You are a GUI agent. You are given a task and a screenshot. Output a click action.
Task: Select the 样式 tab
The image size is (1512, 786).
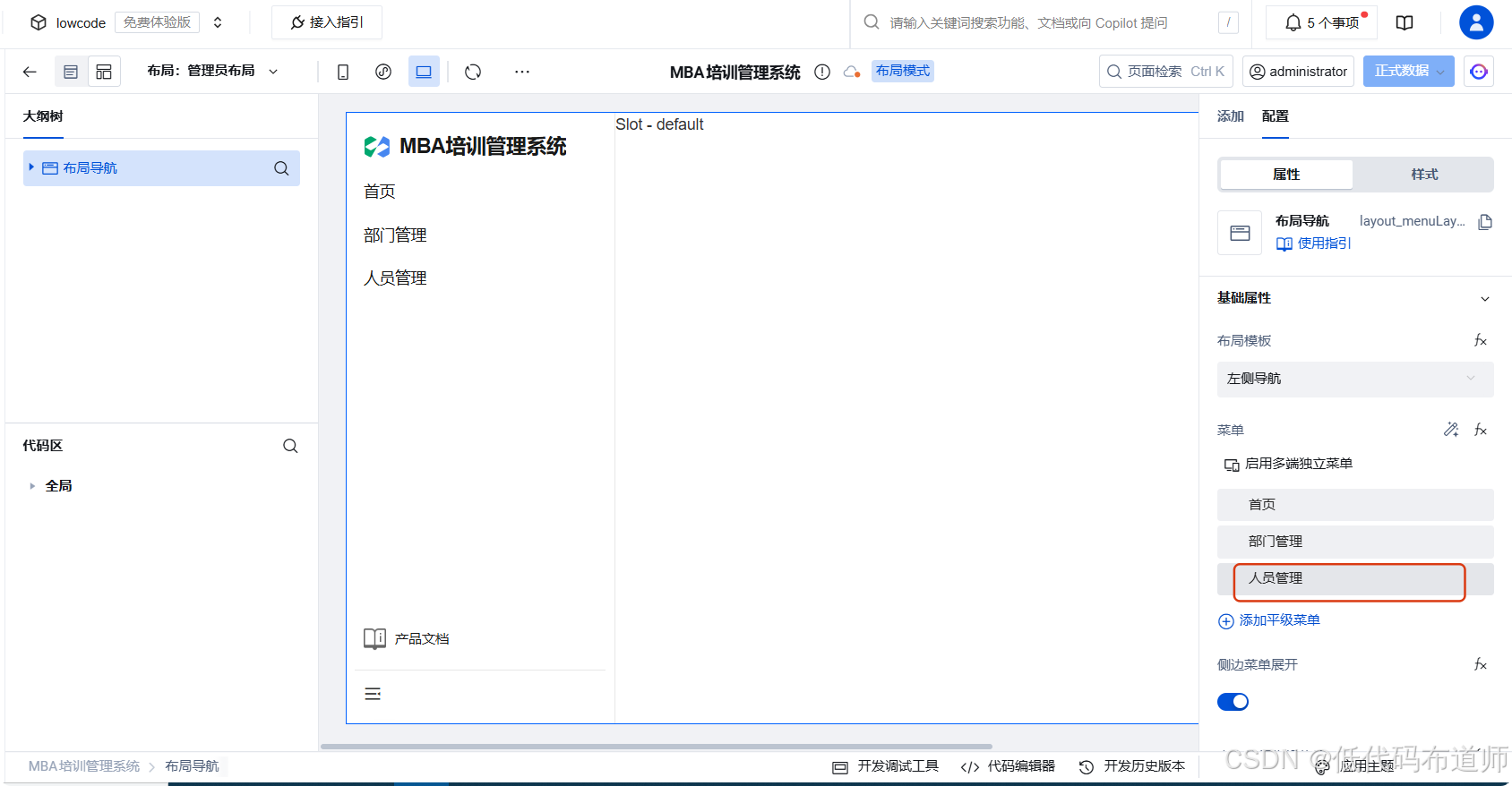coord(1424,175)
